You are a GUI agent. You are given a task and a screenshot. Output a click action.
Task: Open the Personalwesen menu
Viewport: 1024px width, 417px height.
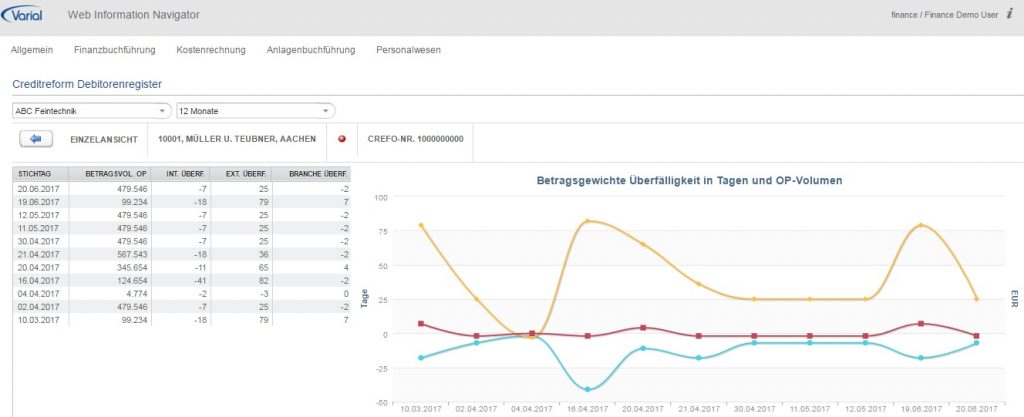[x=408, y=50]
